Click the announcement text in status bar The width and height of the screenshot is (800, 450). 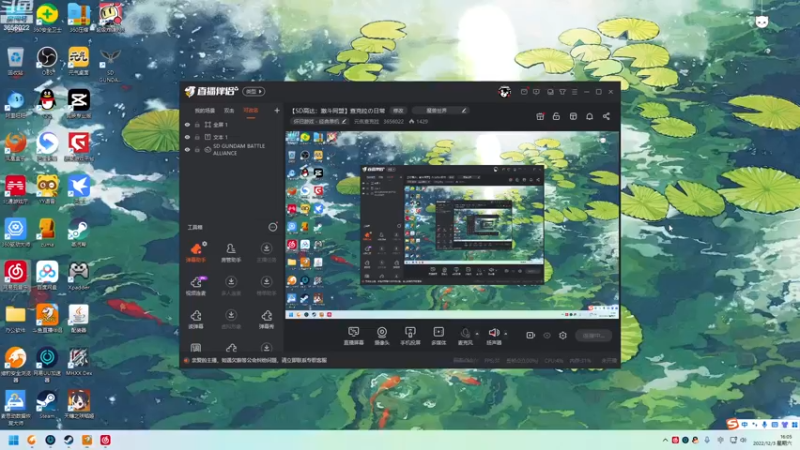(x=259, y=360)
